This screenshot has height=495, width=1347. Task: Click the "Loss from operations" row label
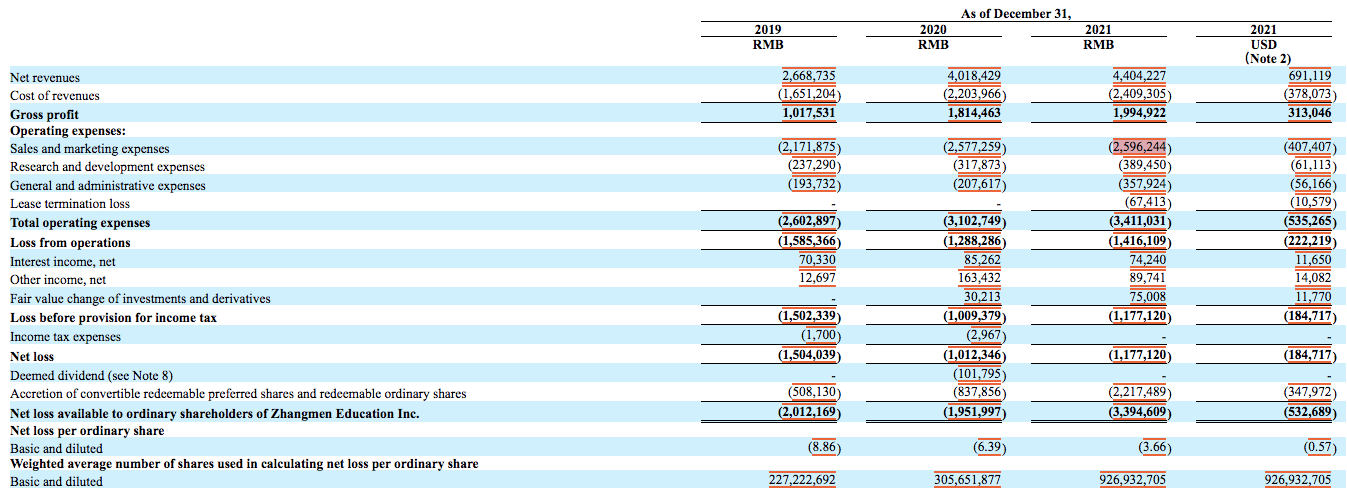point(70,242)
